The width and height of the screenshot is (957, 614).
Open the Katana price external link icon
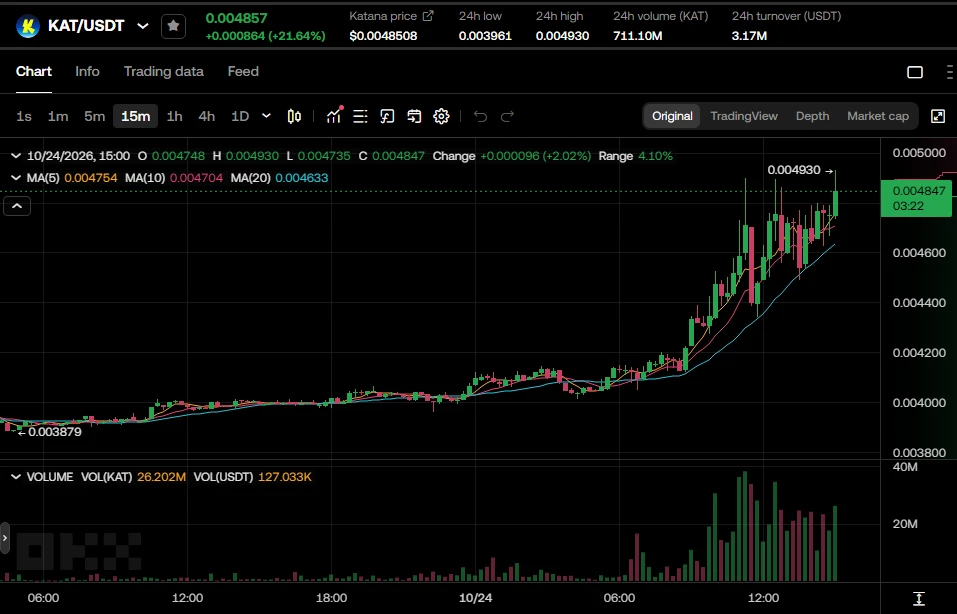click(428, 16)
